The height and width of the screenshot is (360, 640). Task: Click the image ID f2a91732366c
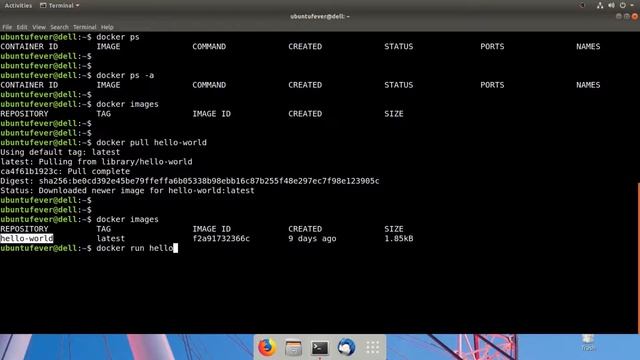(x=221, y=238)
